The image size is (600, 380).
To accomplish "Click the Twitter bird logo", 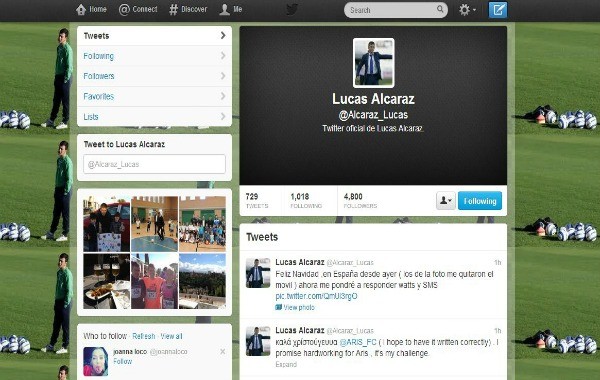I will click(292, 9).
